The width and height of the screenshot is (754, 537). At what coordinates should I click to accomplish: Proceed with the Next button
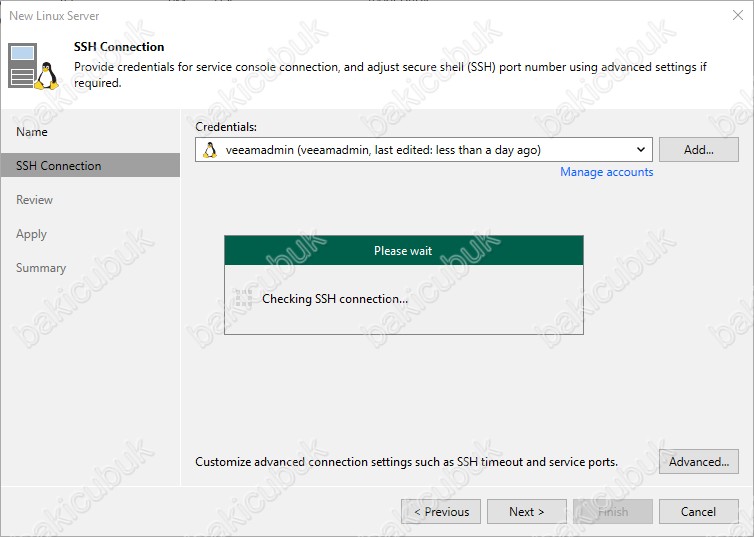pos(527,512)
